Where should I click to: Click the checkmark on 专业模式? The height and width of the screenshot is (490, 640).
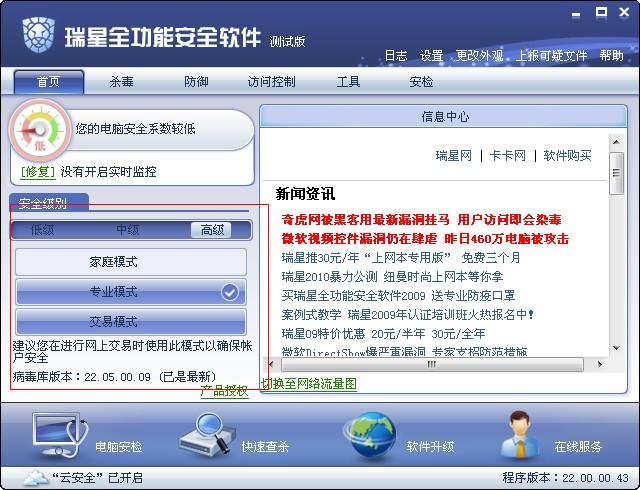[230, 292]
